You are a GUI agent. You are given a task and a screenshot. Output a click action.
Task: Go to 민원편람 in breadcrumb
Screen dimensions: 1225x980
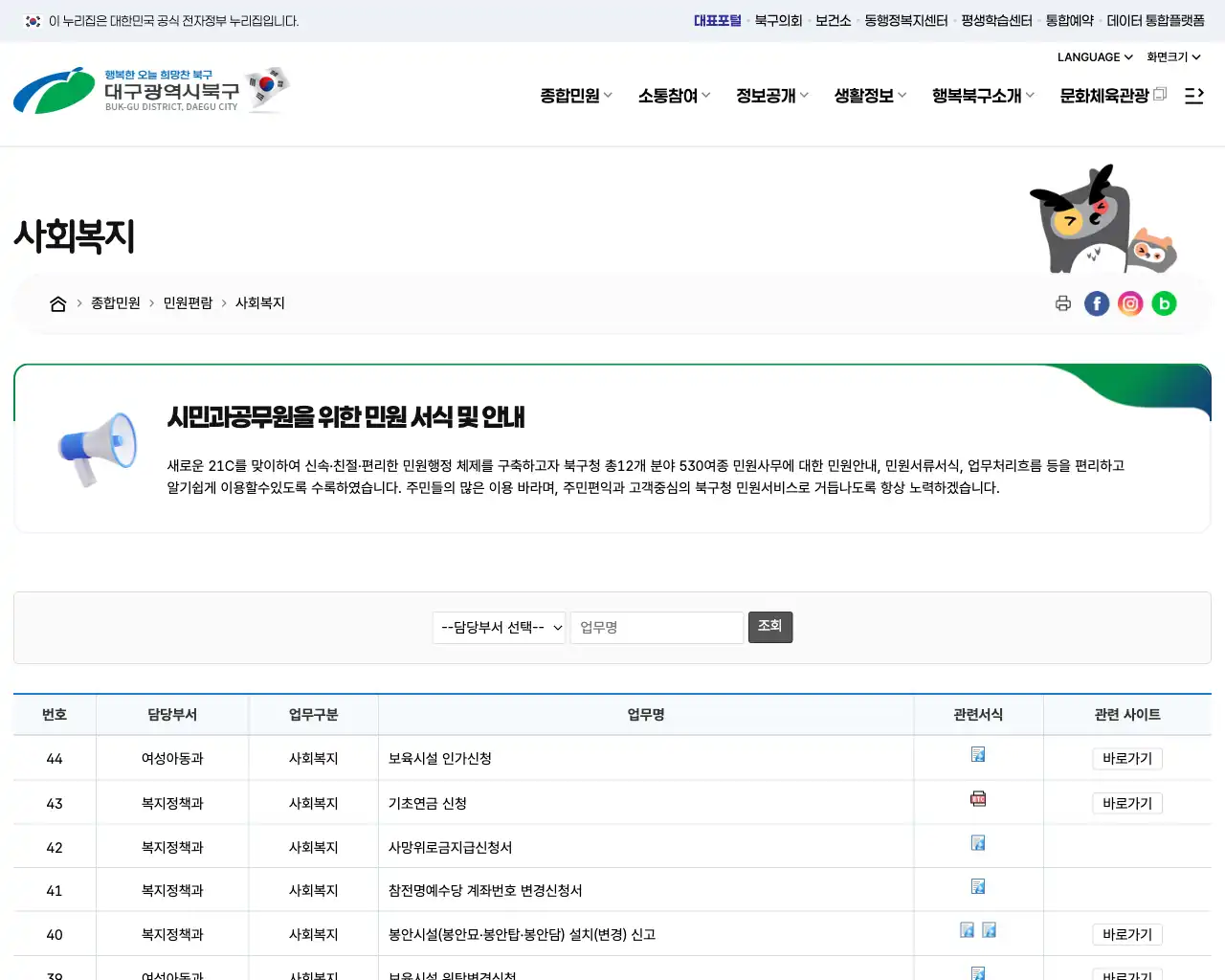[188, 303]
